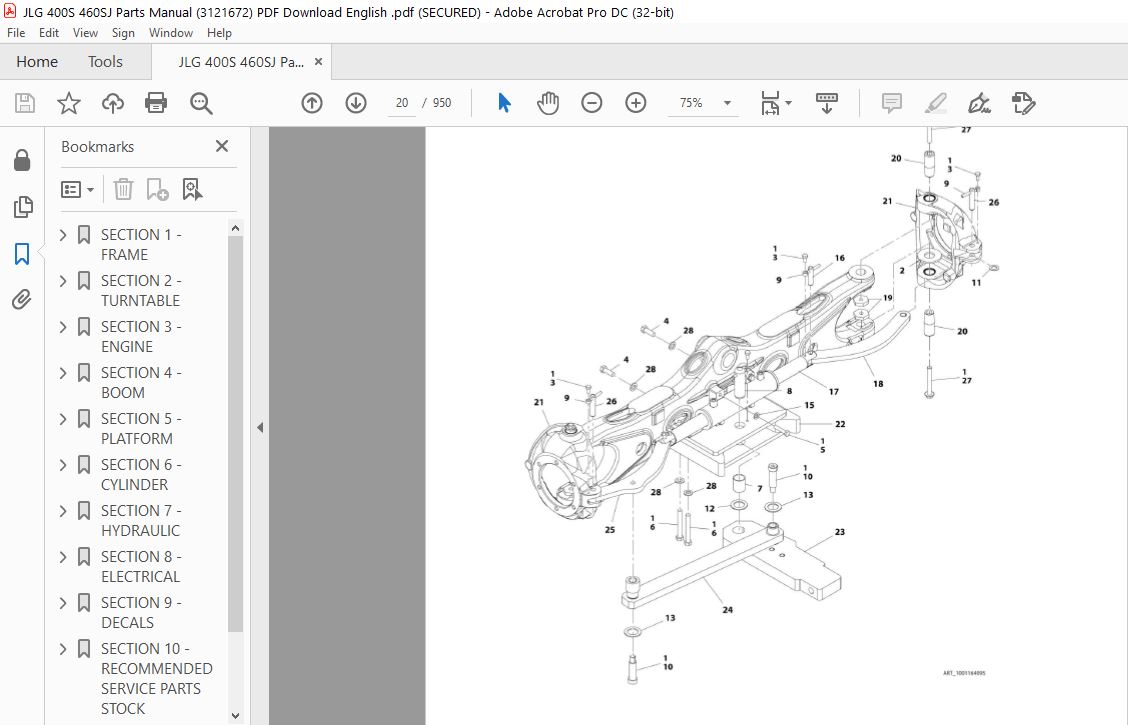The width and height of the screenshot is (1128, 725).
Task: Open security lock panel in sidebar
Action: (x=22, y=160)
